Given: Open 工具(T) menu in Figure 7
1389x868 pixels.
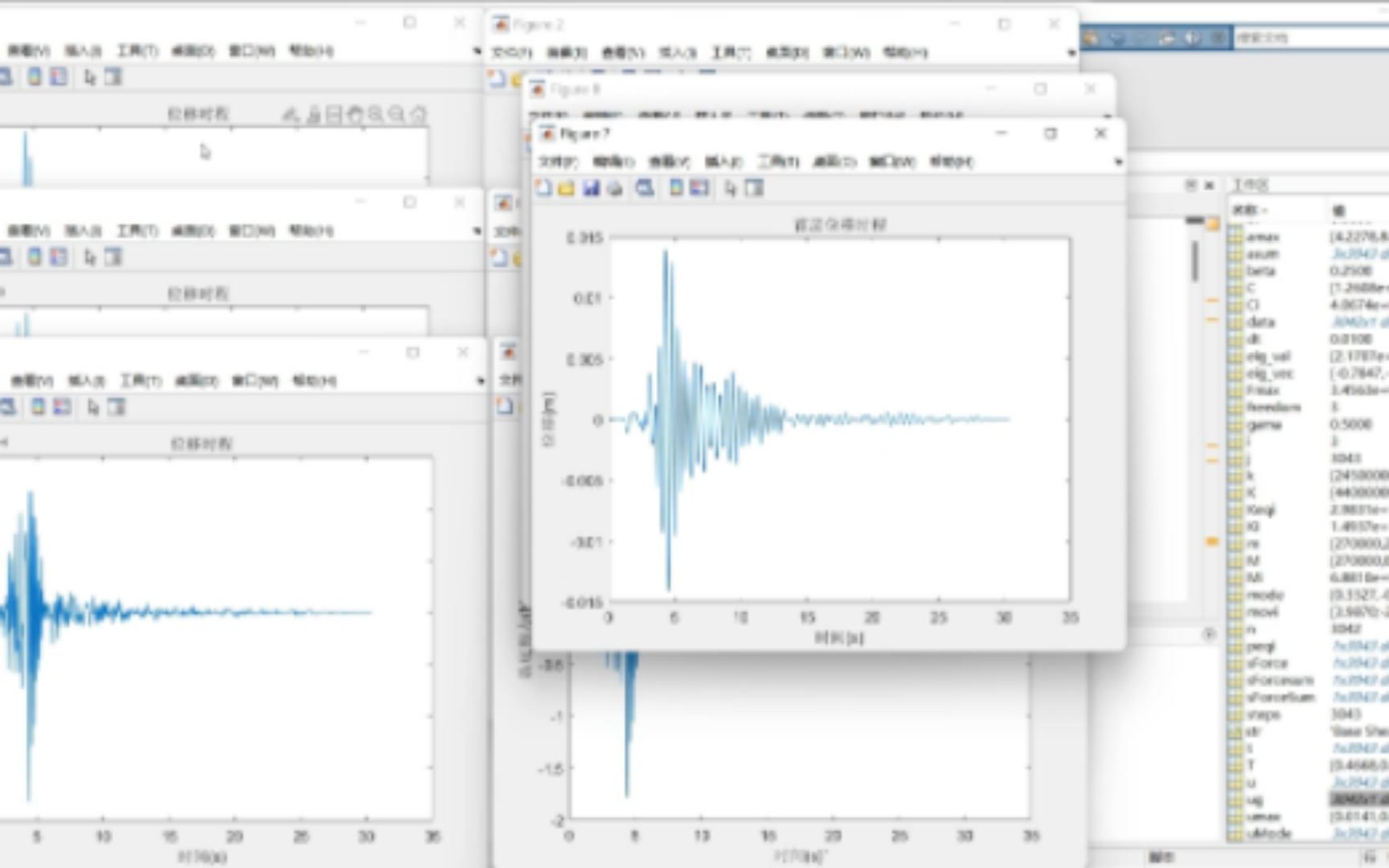Looking at the screenshot, I should 778,162.
